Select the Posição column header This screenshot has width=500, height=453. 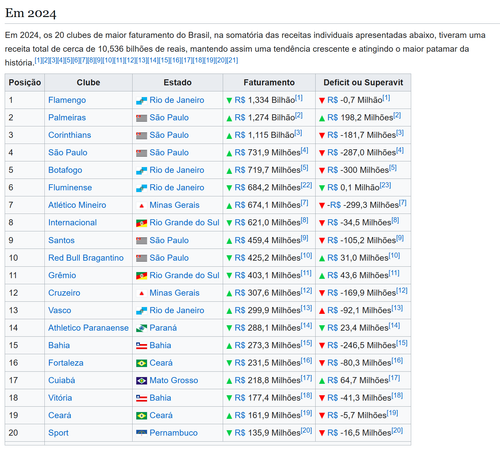pyautogui.click(x=25, y=82)
